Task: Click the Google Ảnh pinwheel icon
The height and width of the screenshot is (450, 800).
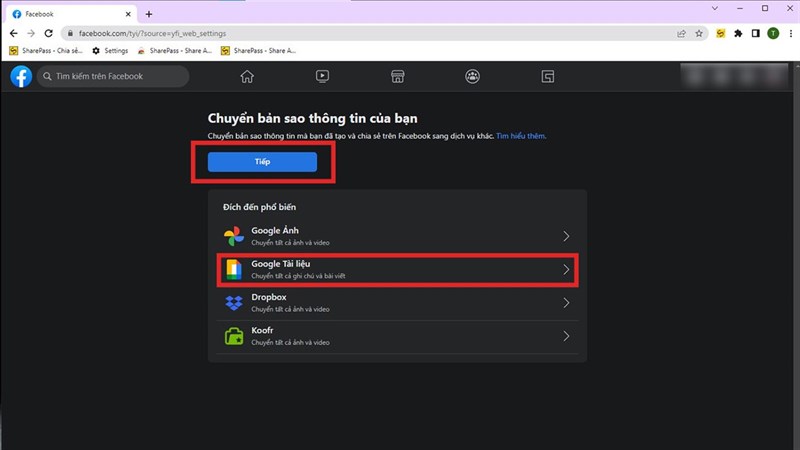Action: click(x=234, y=236)
